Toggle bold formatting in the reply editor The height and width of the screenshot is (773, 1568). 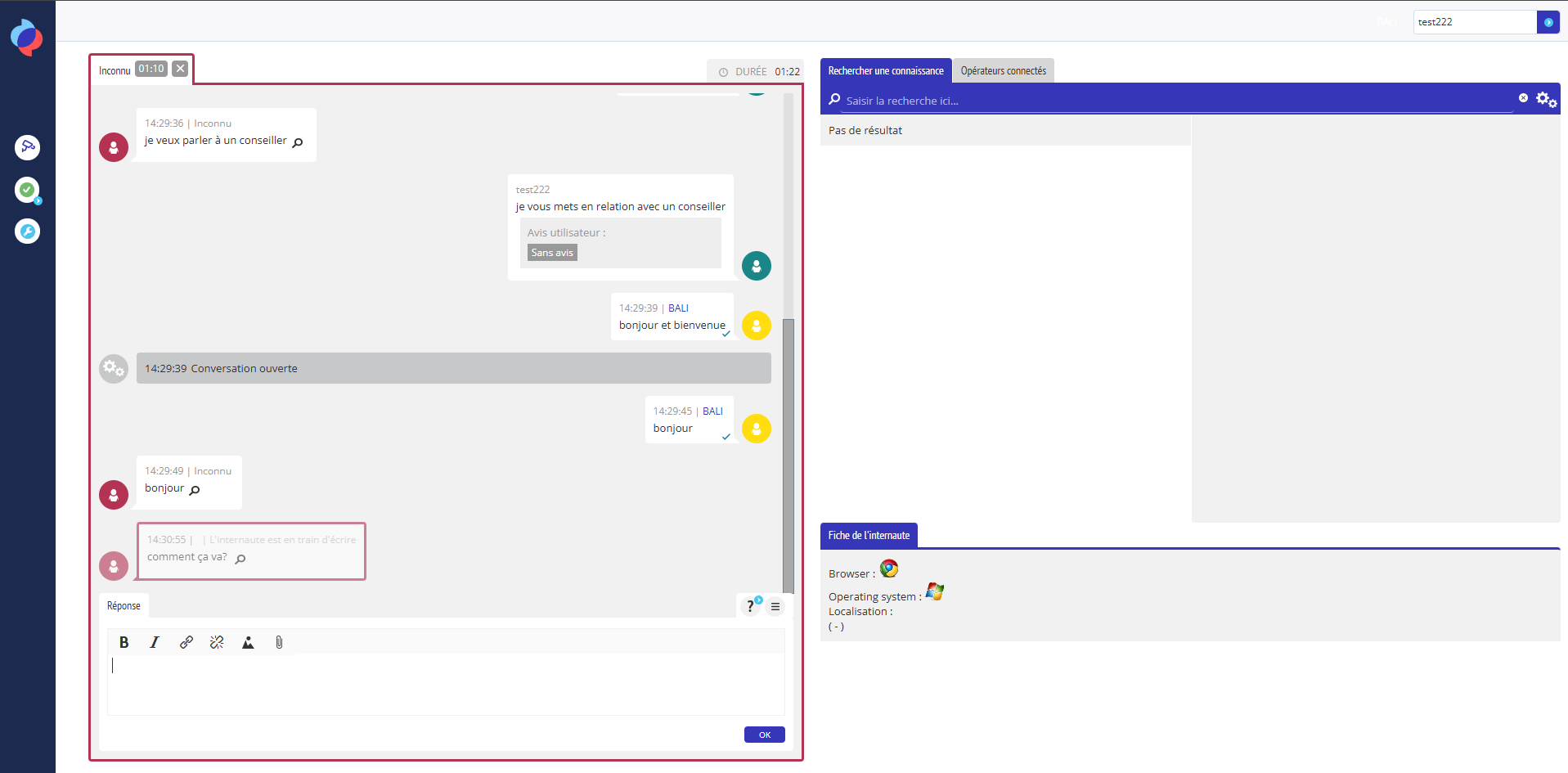[x=124, y=642]
